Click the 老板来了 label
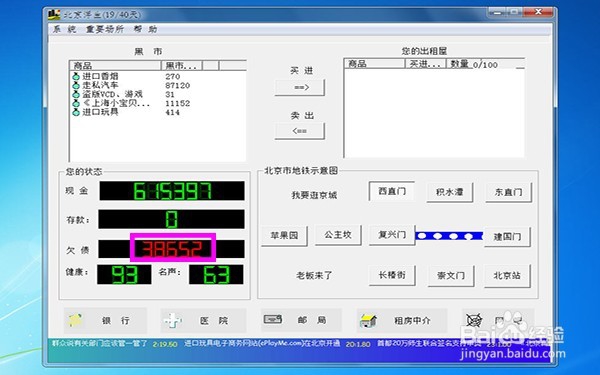600x375 pixels. (314, 276)
